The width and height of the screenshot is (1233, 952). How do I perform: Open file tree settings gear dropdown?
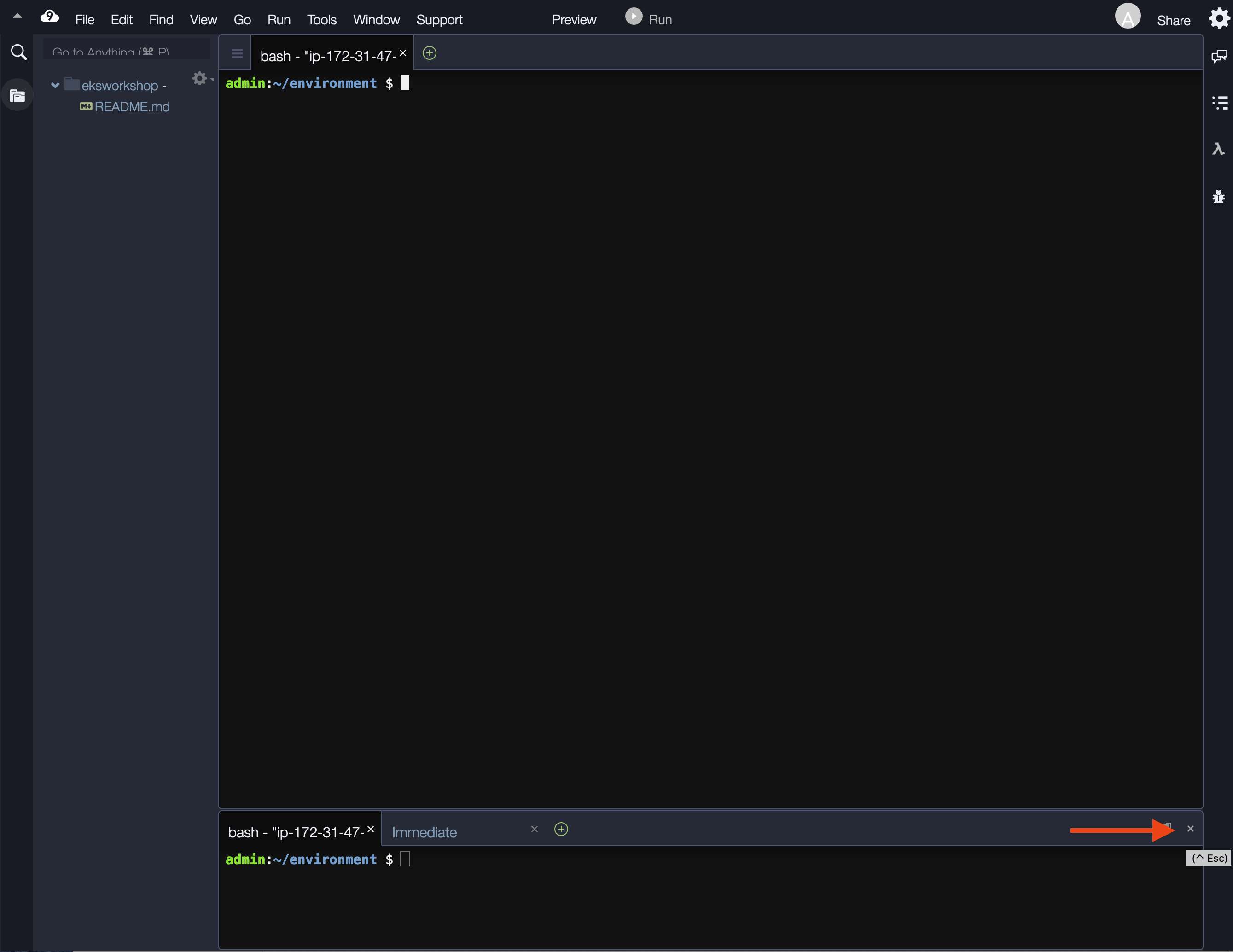[x=200, y=78]
